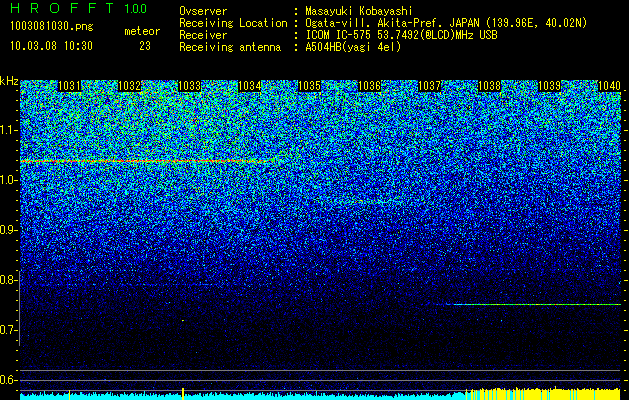Screen dimensions: 629x400
Task: Click the red signal trace near 1.04 kHz
Action: point(148,161)
